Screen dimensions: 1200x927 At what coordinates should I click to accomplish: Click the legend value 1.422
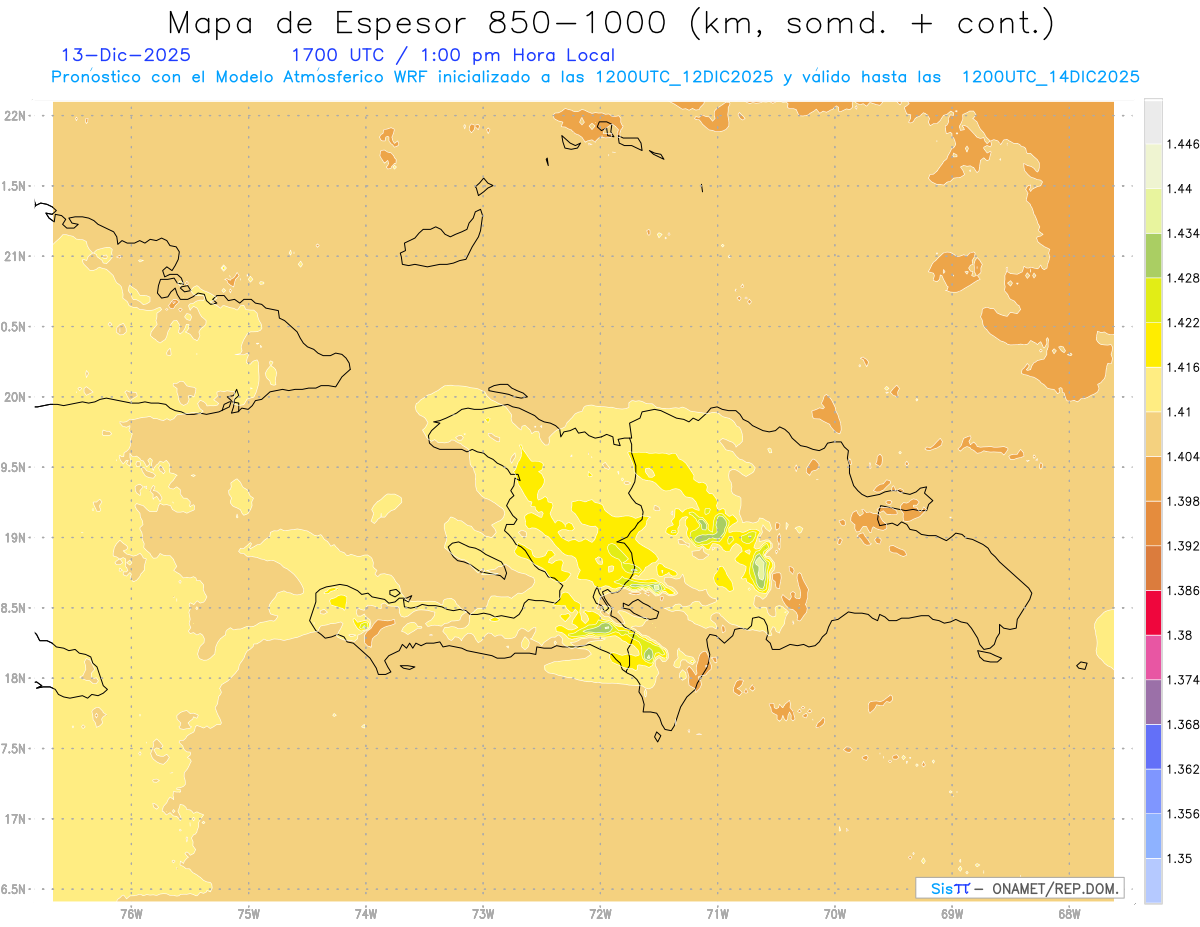pos(1182,322)
